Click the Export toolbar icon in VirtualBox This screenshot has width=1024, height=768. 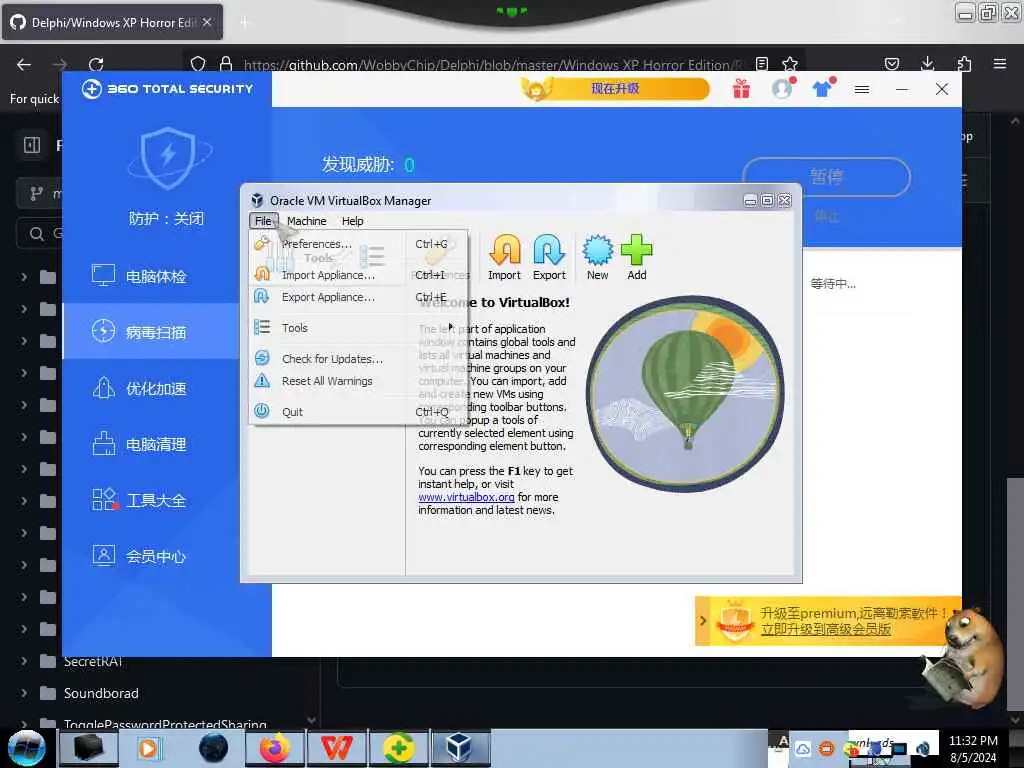click(549, 258)
